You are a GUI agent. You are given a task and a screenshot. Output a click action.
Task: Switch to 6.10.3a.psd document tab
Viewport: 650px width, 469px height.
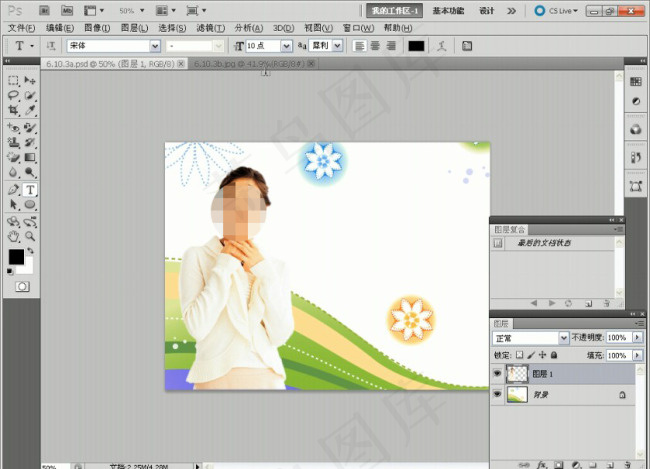[110, 63]
